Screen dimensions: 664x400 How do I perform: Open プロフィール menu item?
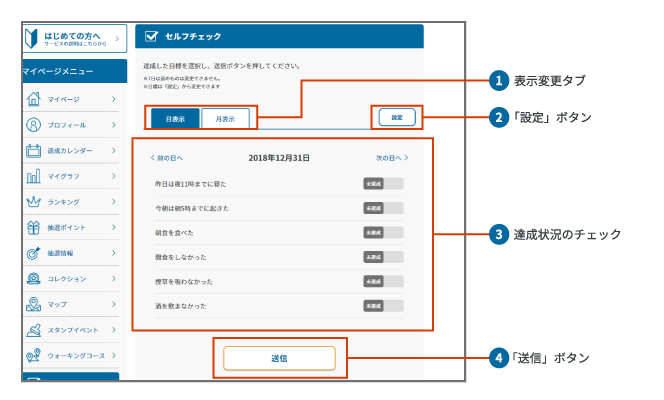(71, 125)
